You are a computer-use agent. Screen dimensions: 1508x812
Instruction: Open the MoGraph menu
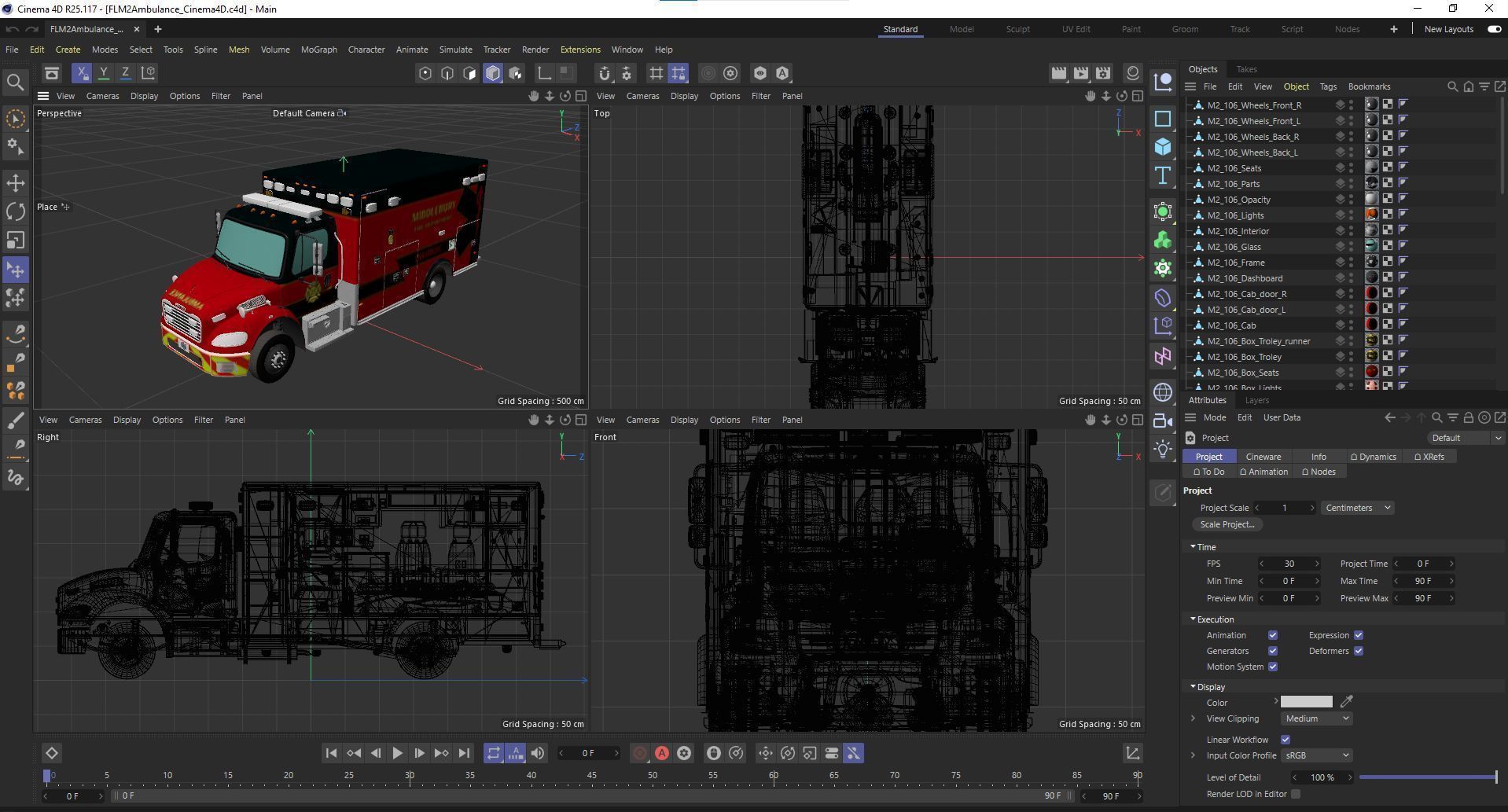pos(318,50)
